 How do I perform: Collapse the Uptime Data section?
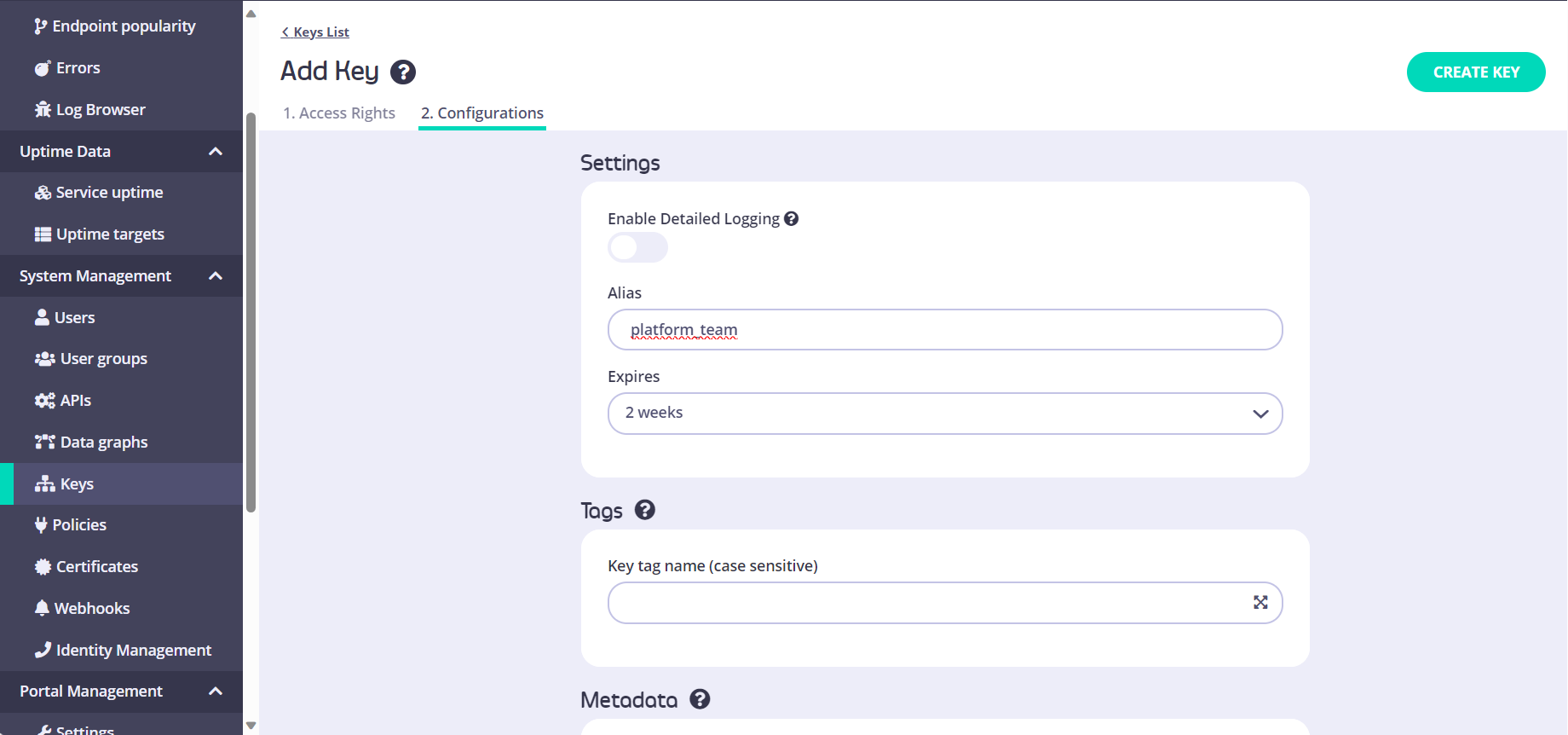tap(216, 152)
